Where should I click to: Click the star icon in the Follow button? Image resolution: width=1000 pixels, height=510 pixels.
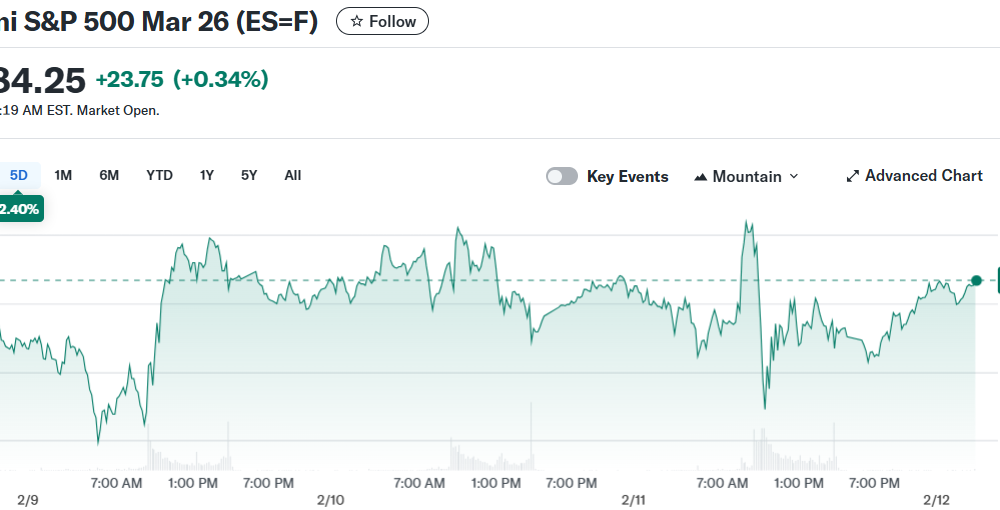point(357,22)
